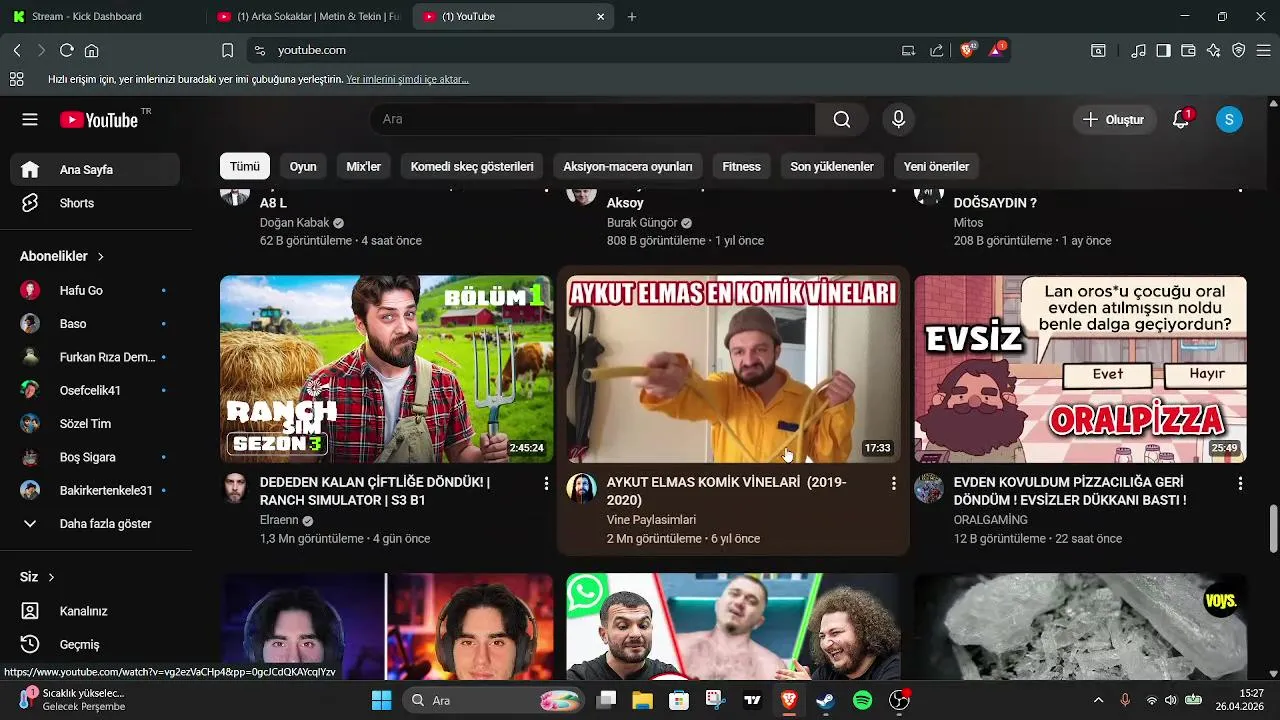Open Hafu Go subscription channel
This screenshot has height=720, width=1280.
click(95, 290)
